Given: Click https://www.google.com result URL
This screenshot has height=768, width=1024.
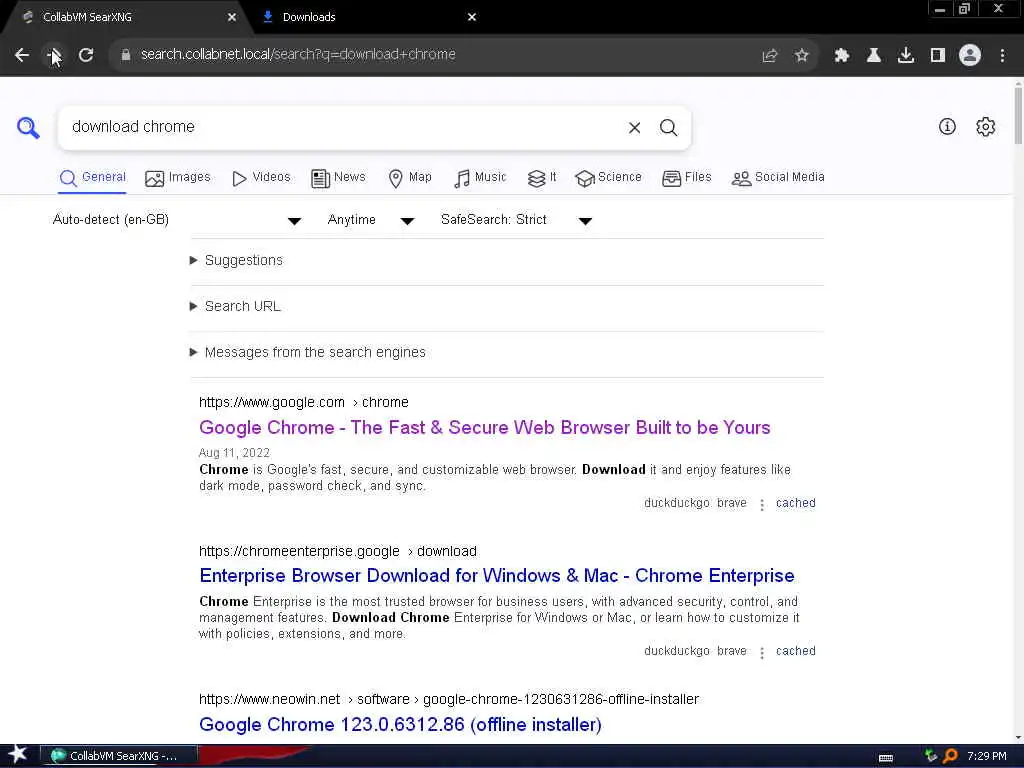Looking at the screenshot, I should coord(304,403).
